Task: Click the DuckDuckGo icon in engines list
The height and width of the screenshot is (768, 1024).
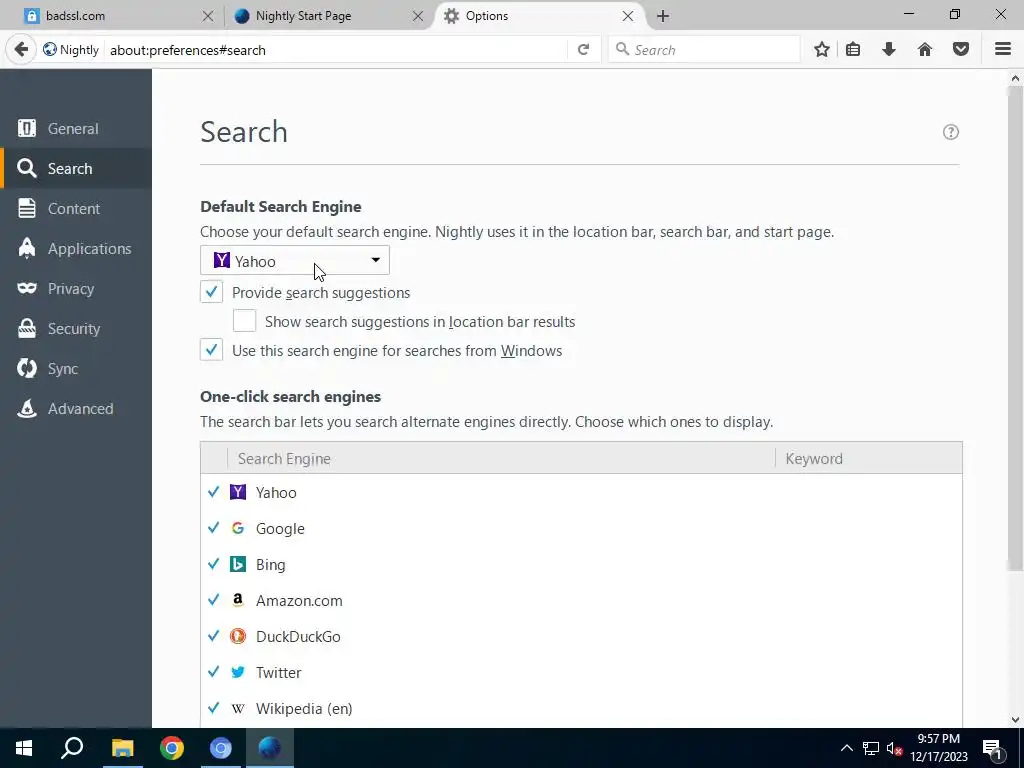Action: click(x=238, y=636)
